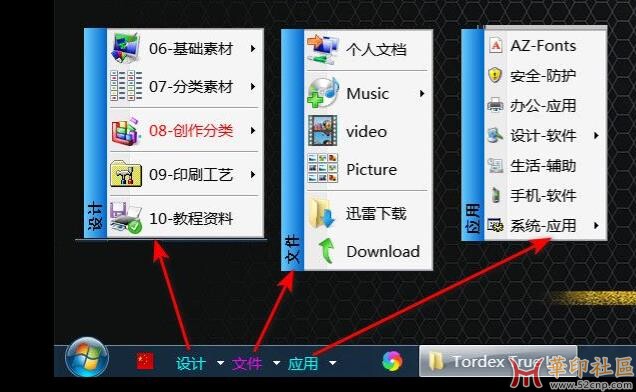Click the Download green arrow icon

[326, 251]
